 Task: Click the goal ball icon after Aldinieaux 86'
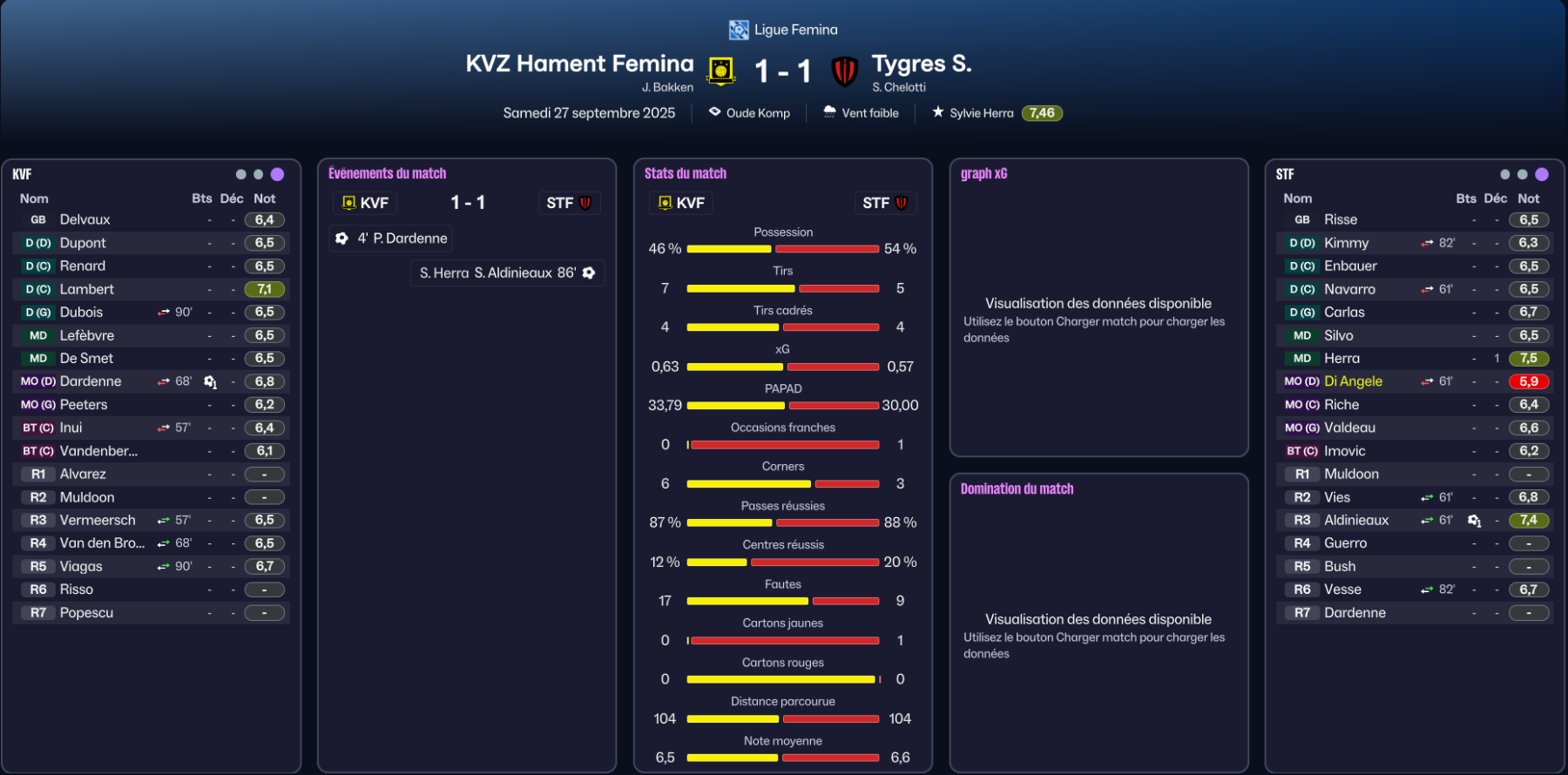589,273
